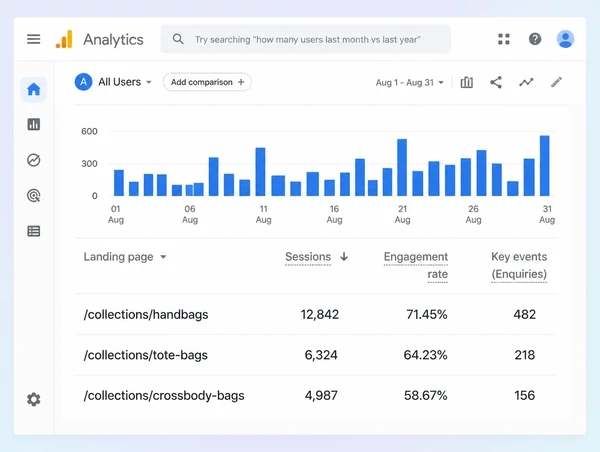Open the Landing page dimension dropdown
This screenshot has height=452, width=600.
coord(125,257)
